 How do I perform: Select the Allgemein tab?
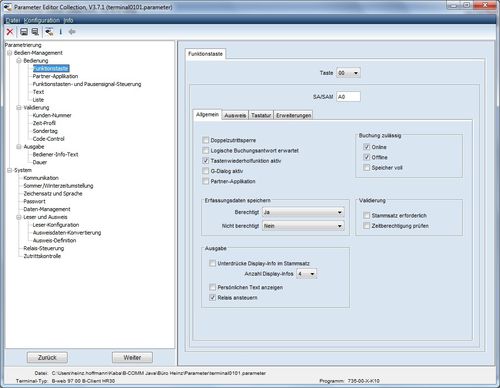click(x=207, y=115)
